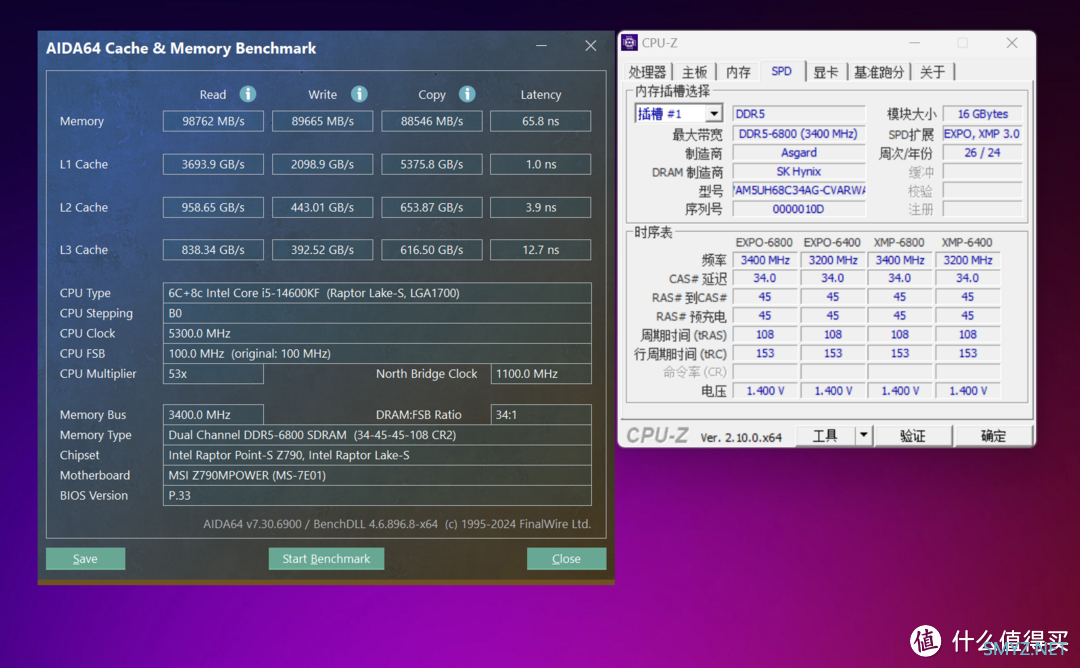The image size is (1080, 668).
Task: Open the 内存 tab in CPU-Z
Action: point(738,72)
